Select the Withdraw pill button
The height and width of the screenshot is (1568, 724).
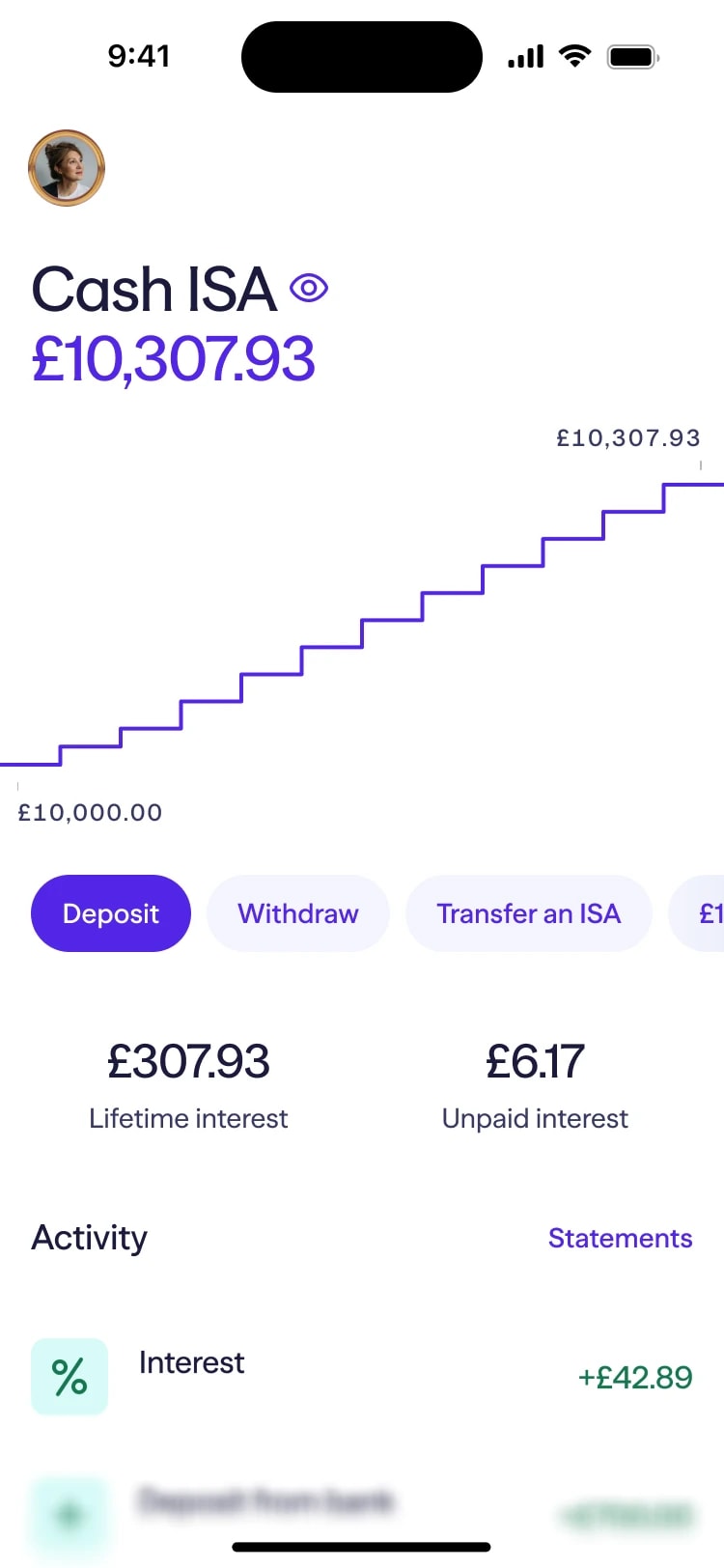[x=298, y=913]
